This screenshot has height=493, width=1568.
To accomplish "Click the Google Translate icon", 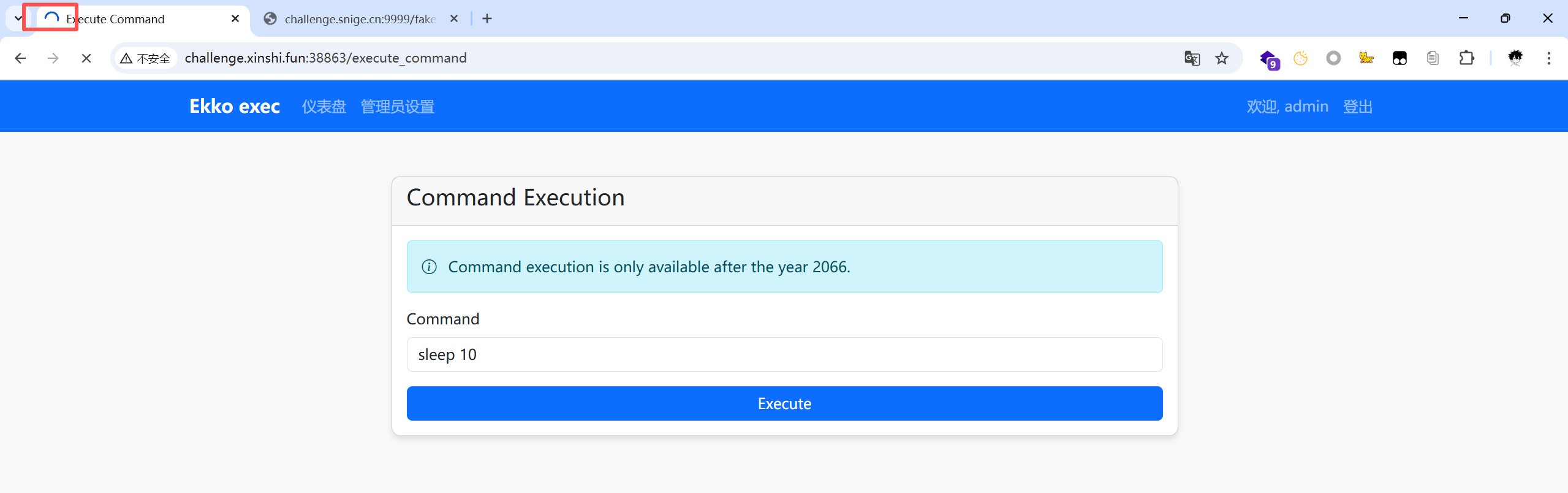I will pyautogui.click(x=1192, y=58).
